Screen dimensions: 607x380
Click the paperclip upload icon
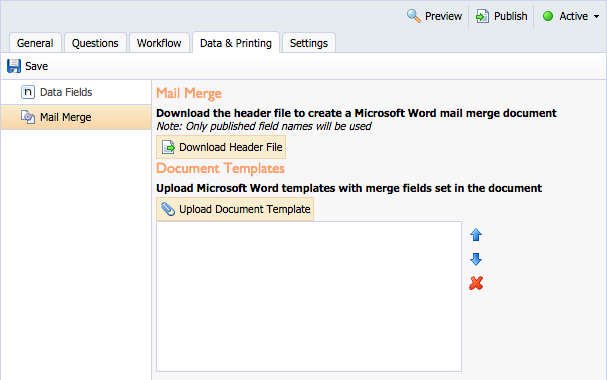pos(168,209)
